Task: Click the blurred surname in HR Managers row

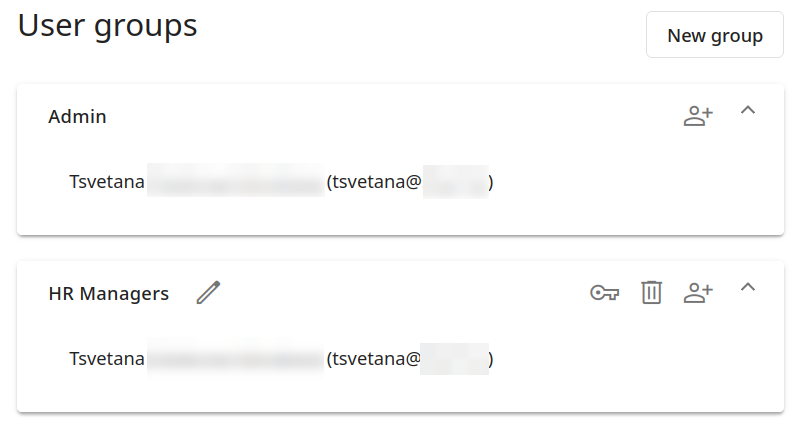Action: (235, 359)
